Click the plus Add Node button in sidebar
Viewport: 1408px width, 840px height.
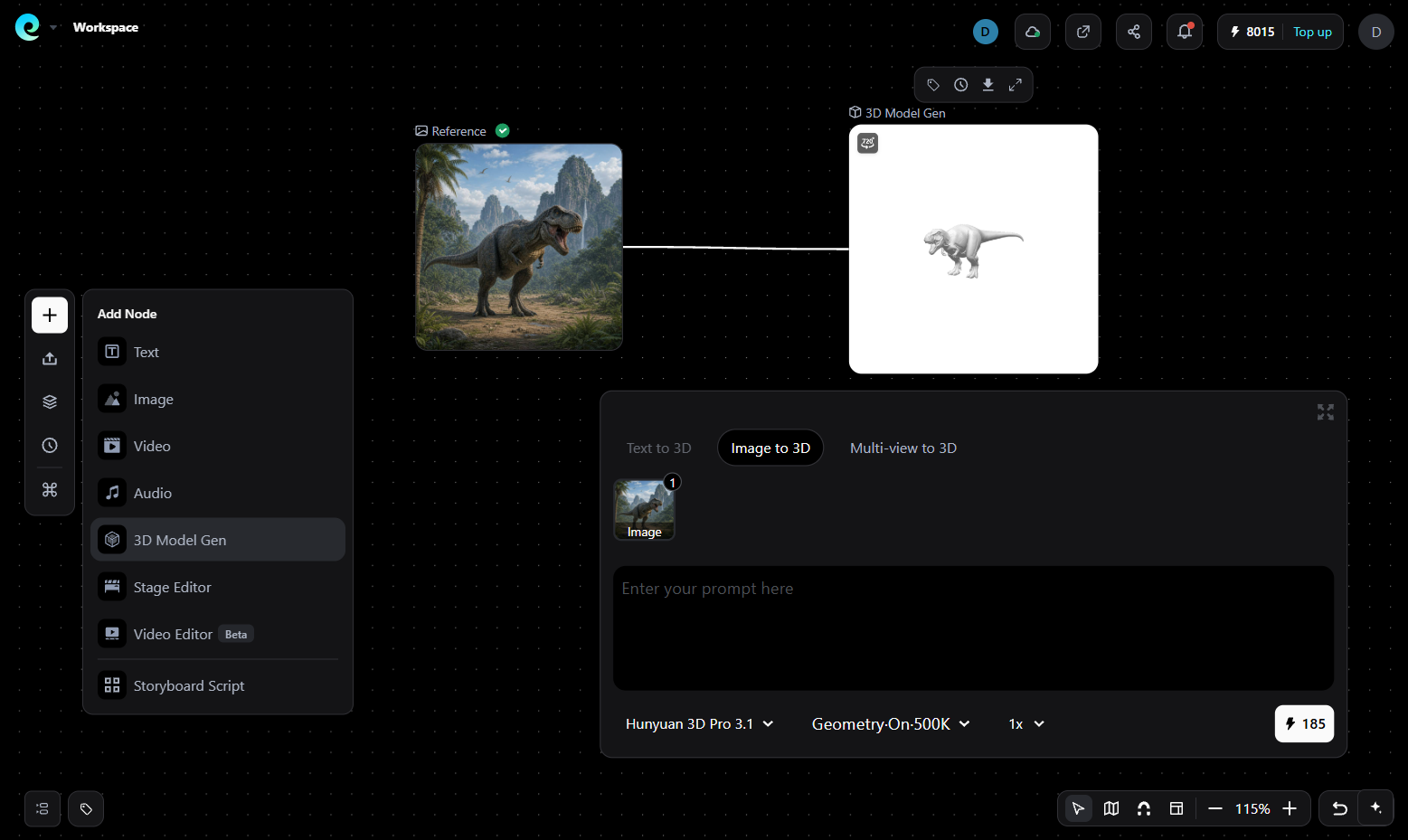[x=50, y=316]
